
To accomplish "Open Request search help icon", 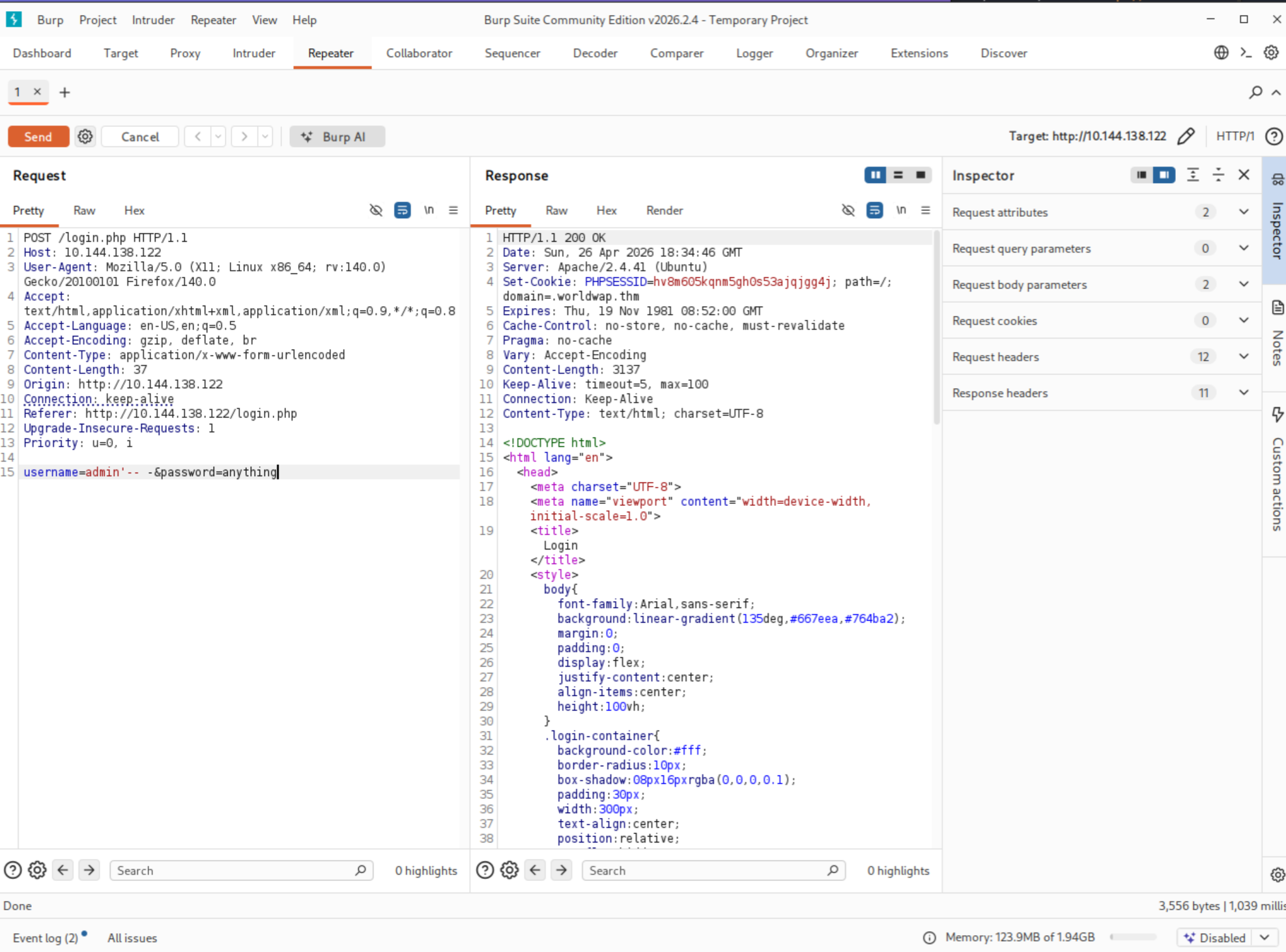I will 13,870.
